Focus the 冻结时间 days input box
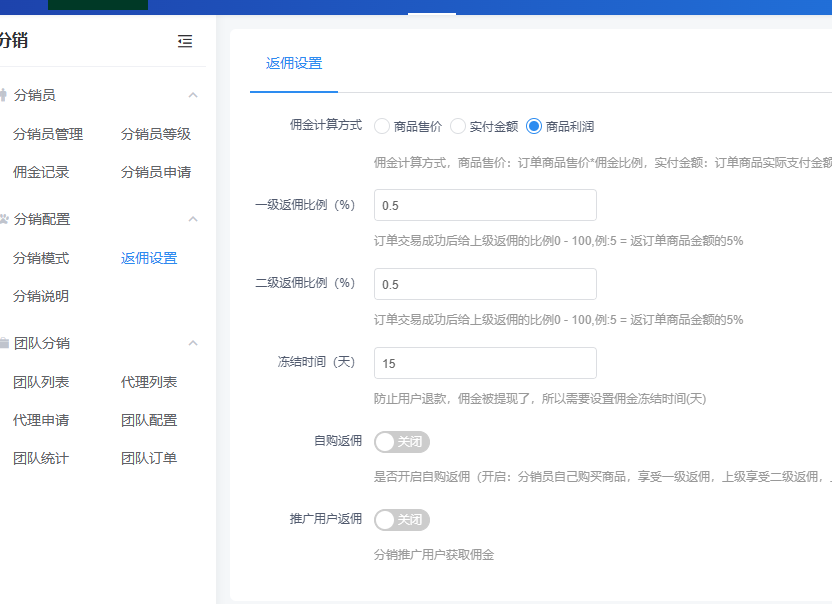The image size is (832, 604). click(485, 363)
